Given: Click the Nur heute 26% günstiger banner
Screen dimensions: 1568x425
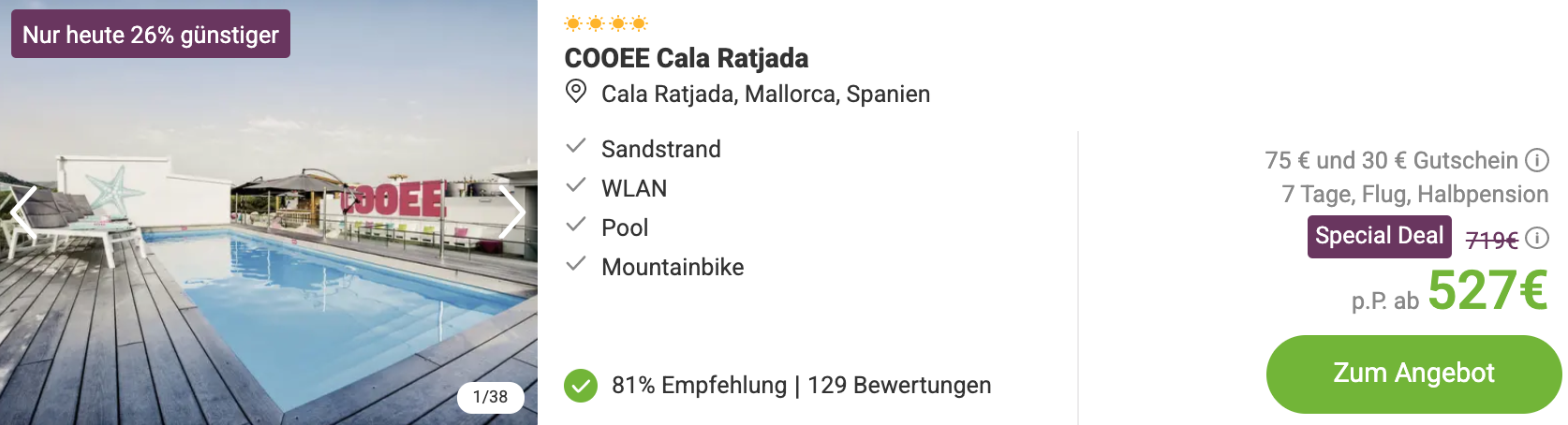Looking at the screenshot, I should pos(151,35).
